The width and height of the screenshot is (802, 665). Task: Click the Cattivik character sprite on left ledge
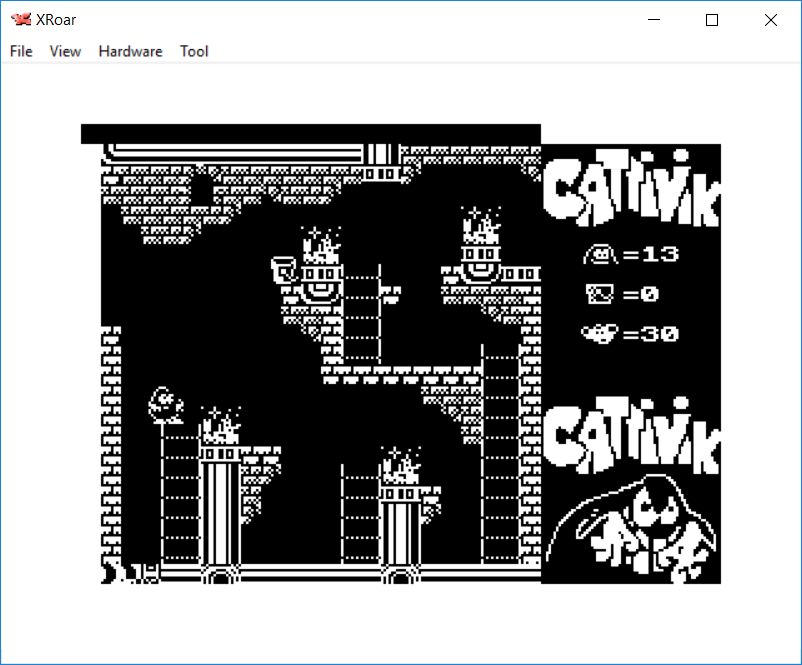165,404
